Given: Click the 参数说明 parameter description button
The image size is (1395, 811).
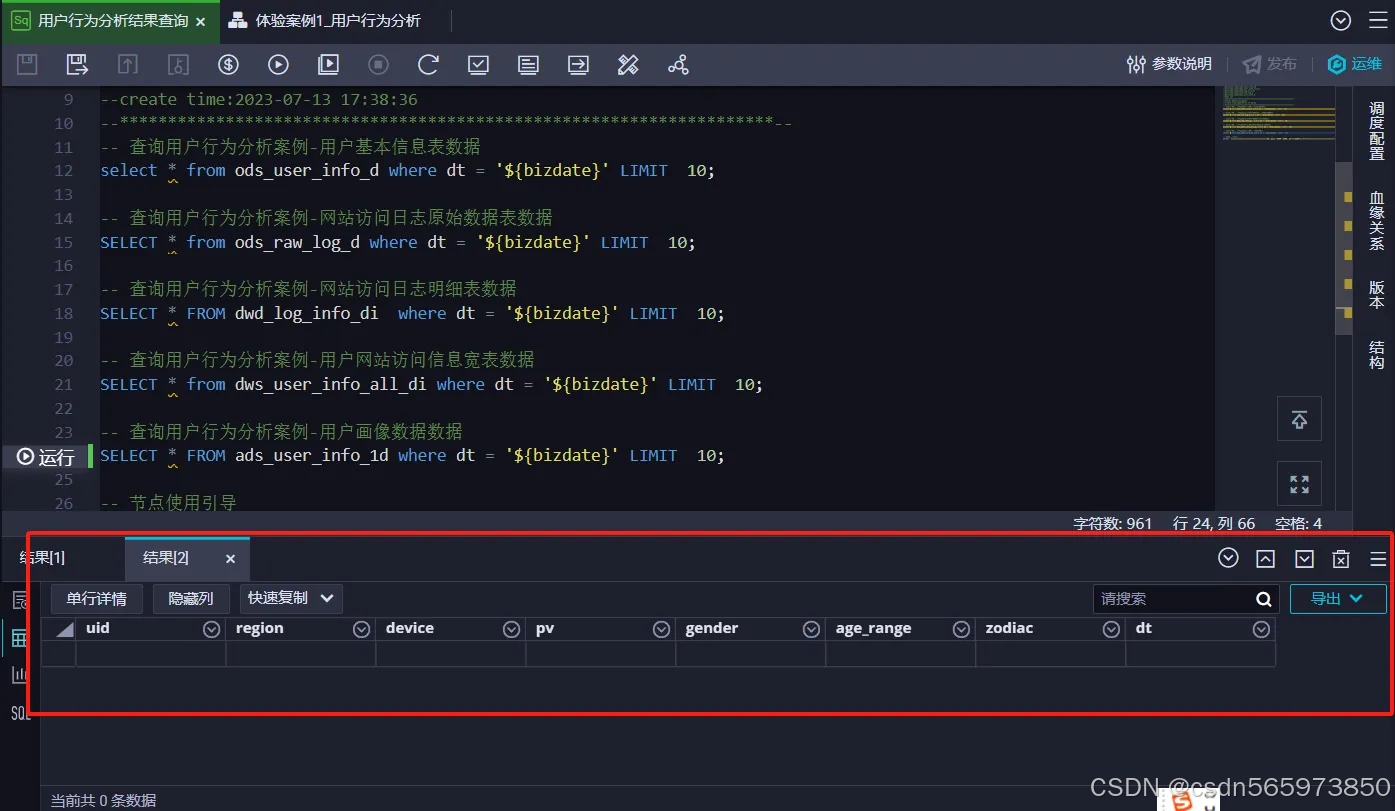Looking at the screenshot, I should coord(1168,62).
